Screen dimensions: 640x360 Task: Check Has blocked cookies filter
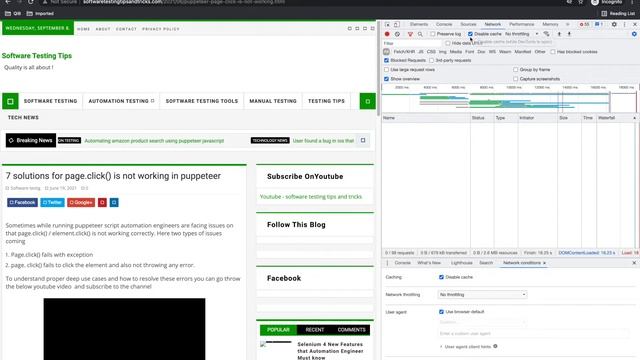(553, 52)
